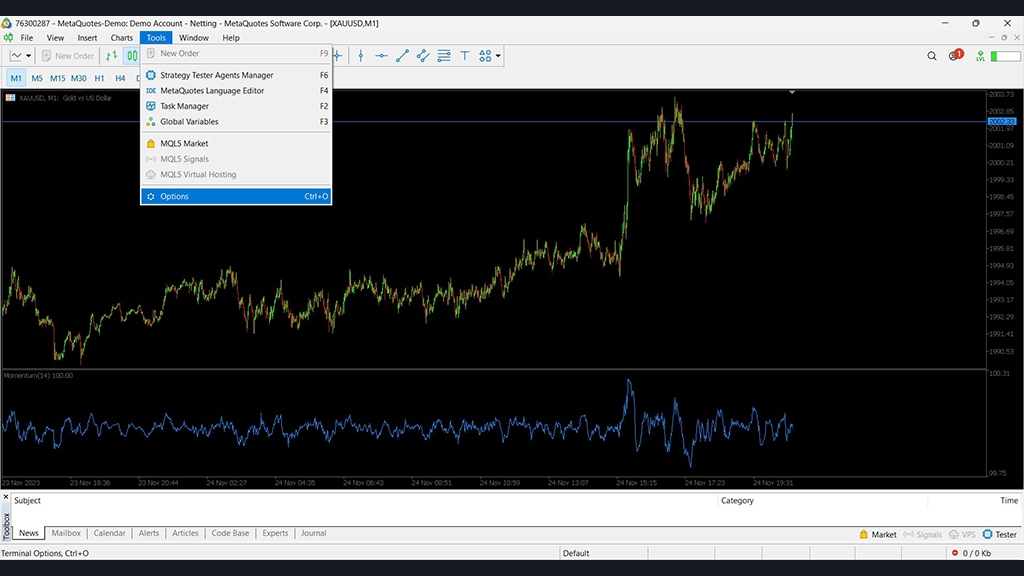Image resolution: width=1024 pixels, height=576 pixels.
Task: Open the Help menu
Action: [231, 38]
